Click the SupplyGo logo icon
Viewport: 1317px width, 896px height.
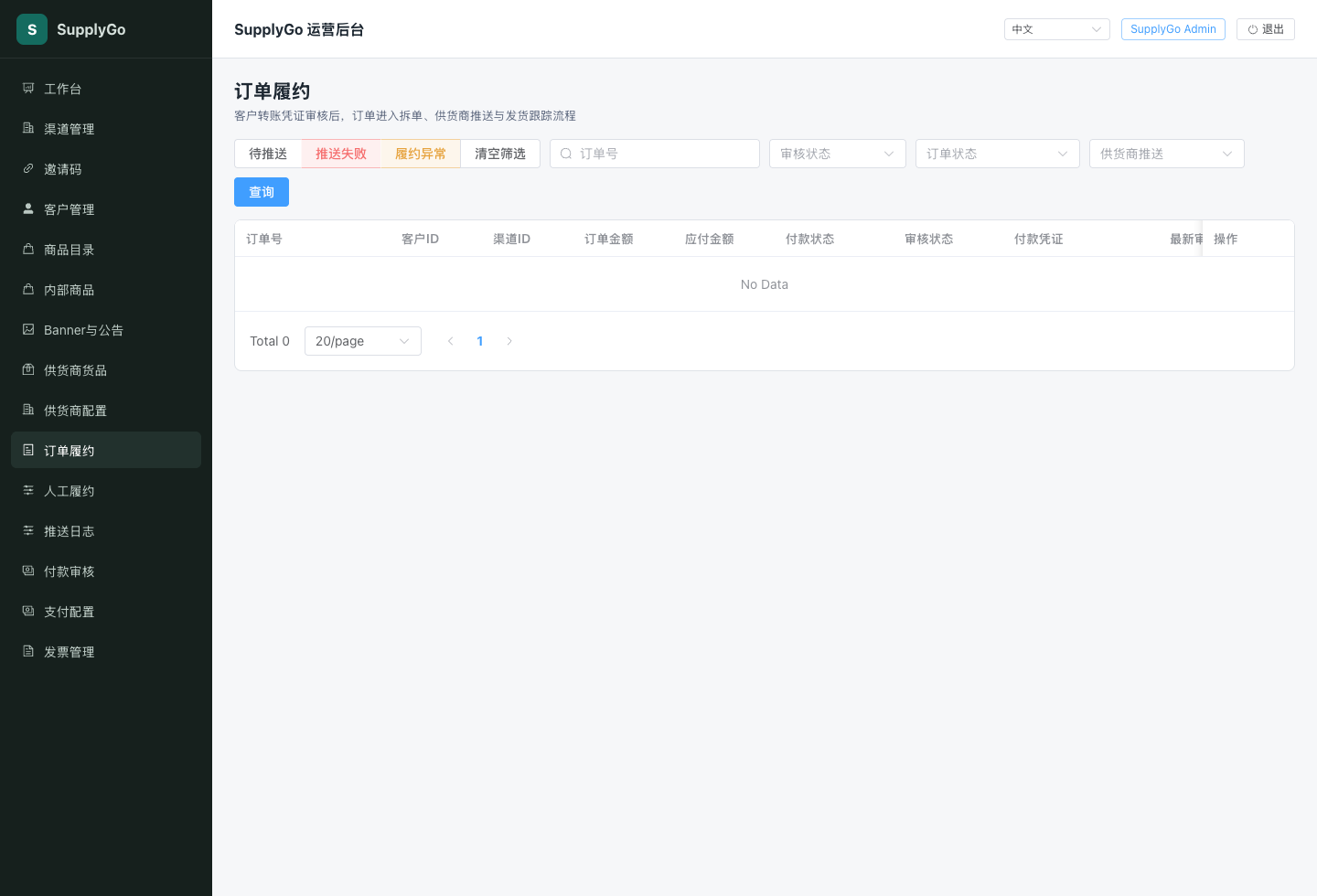(32, 29)
